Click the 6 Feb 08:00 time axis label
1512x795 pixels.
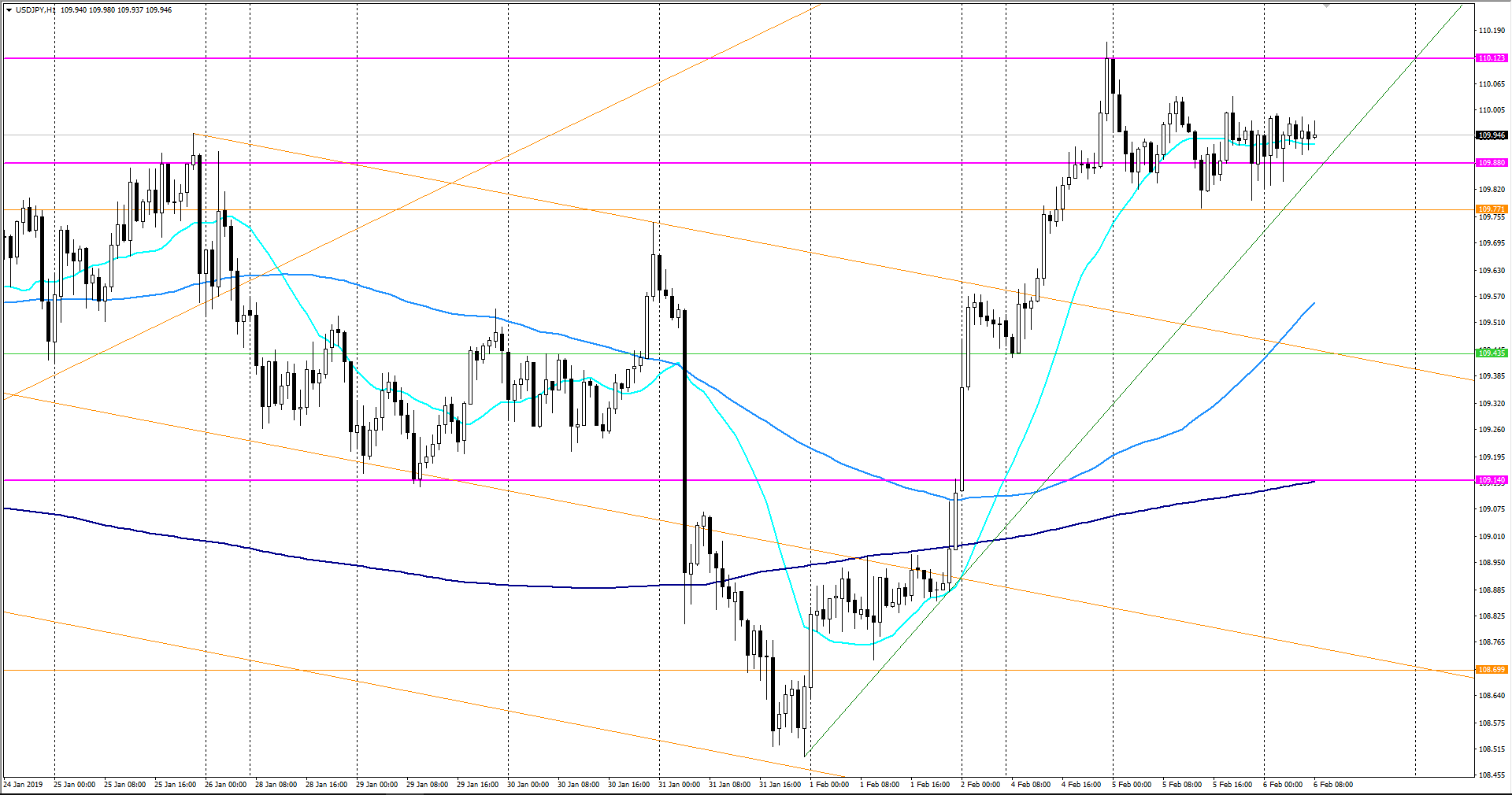(1333, 785)
